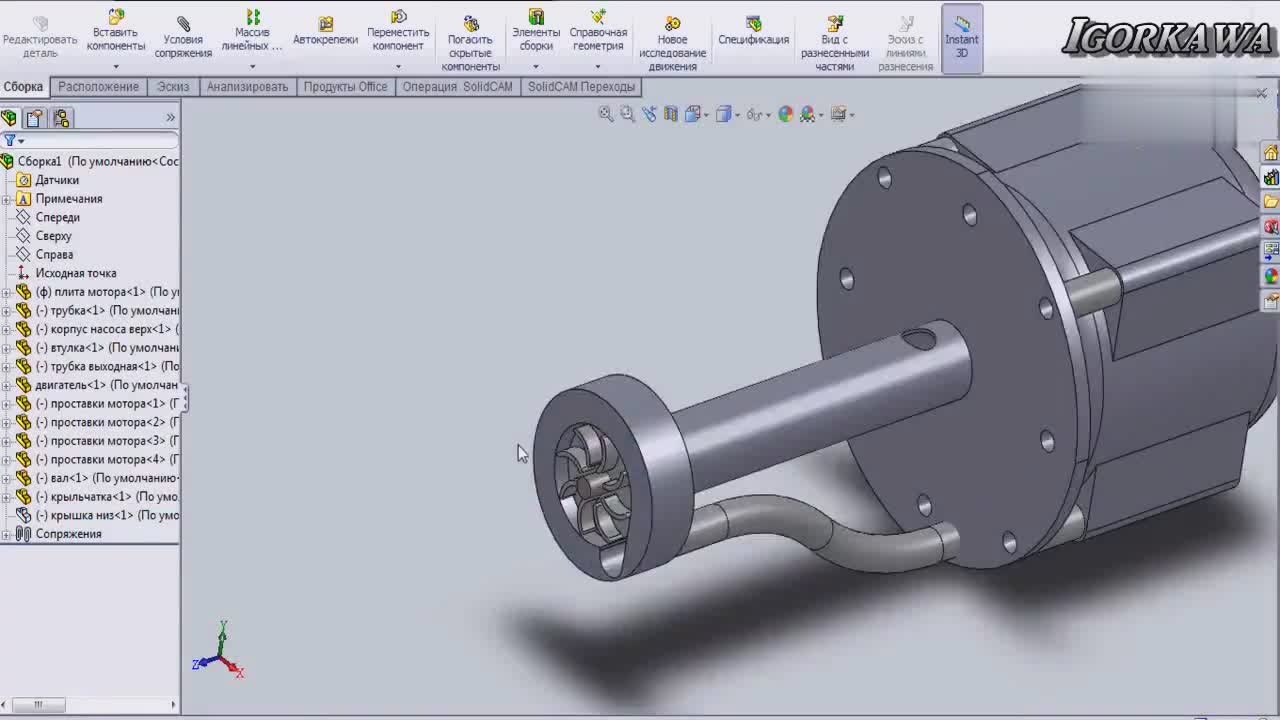The width and height of the screenshot is (1280, 720).
Task: Click Show Hidden Components (Погасить скрытые компоненты)
Action: 470,45
